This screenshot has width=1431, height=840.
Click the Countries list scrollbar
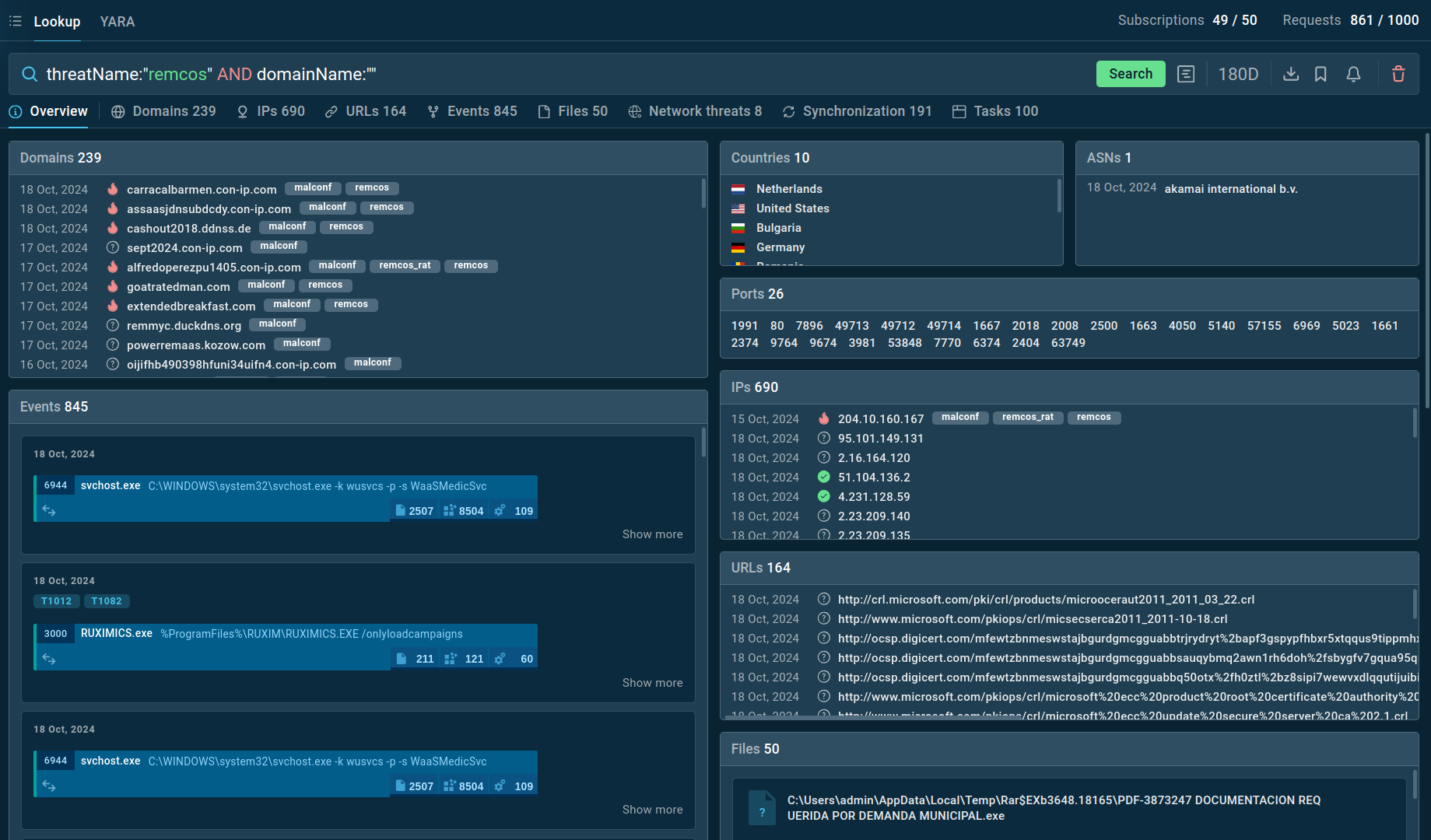pos(1059,196)
